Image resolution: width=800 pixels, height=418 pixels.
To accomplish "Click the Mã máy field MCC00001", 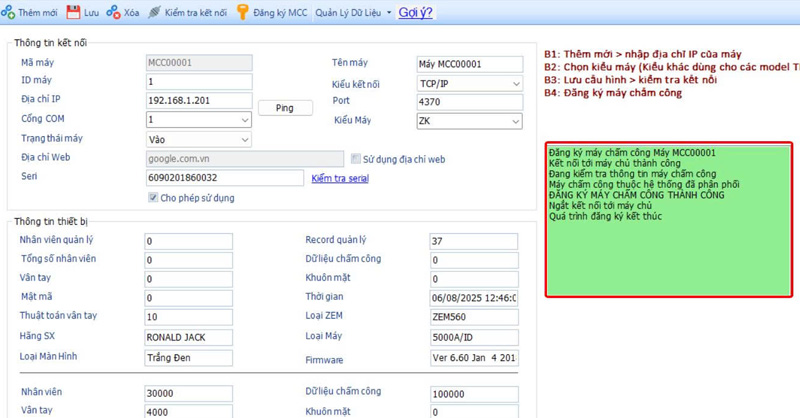I will point(199,63).
